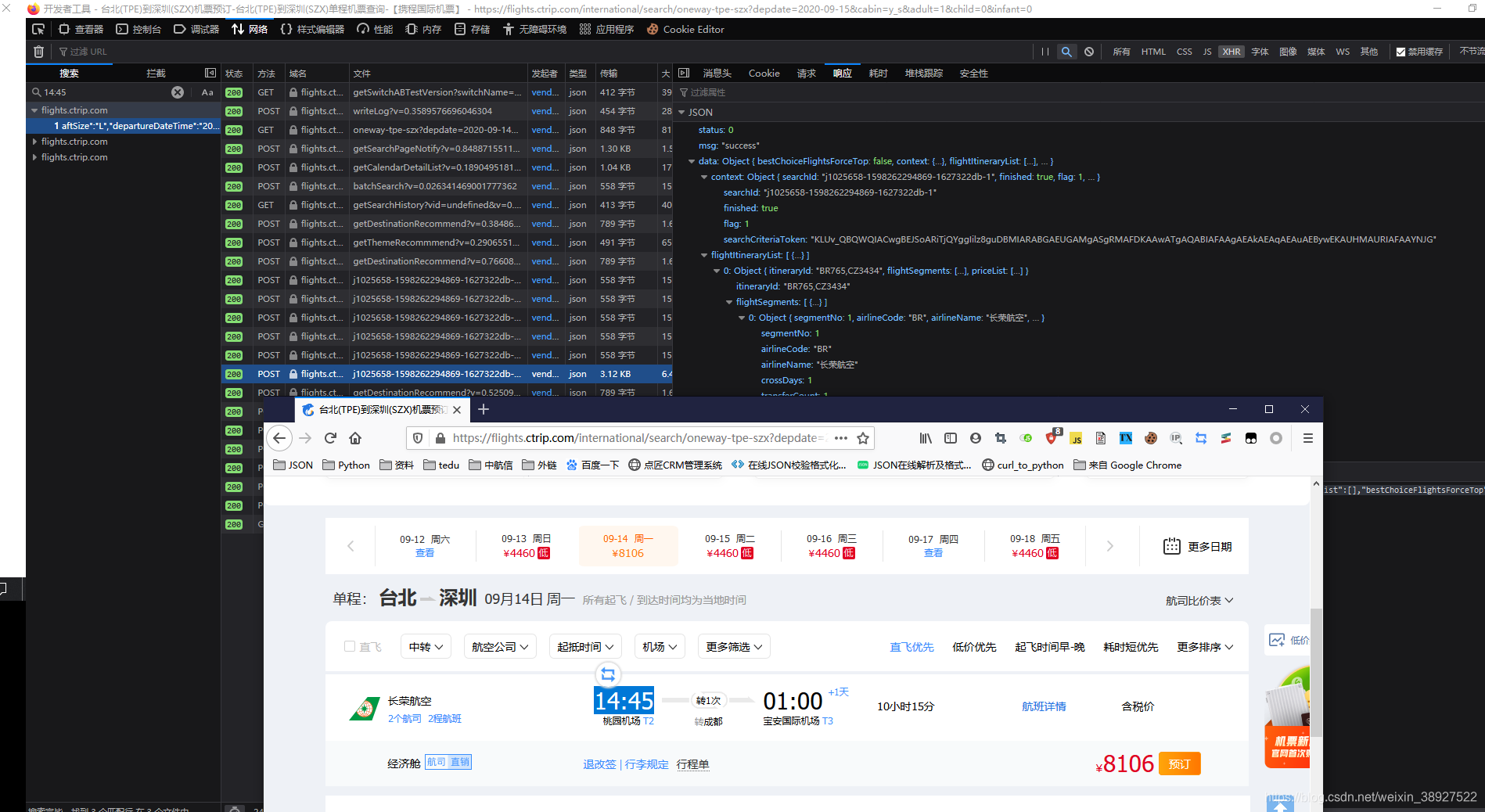Open the 更多日期 calendar picker

[1197, 546]
